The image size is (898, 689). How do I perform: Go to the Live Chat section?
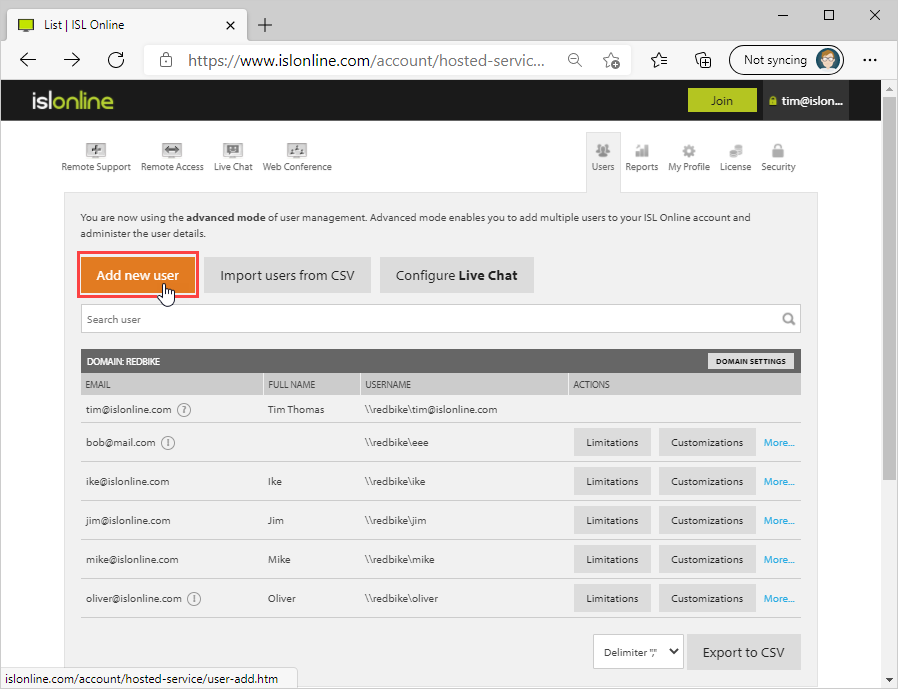[x=233, y=157]
